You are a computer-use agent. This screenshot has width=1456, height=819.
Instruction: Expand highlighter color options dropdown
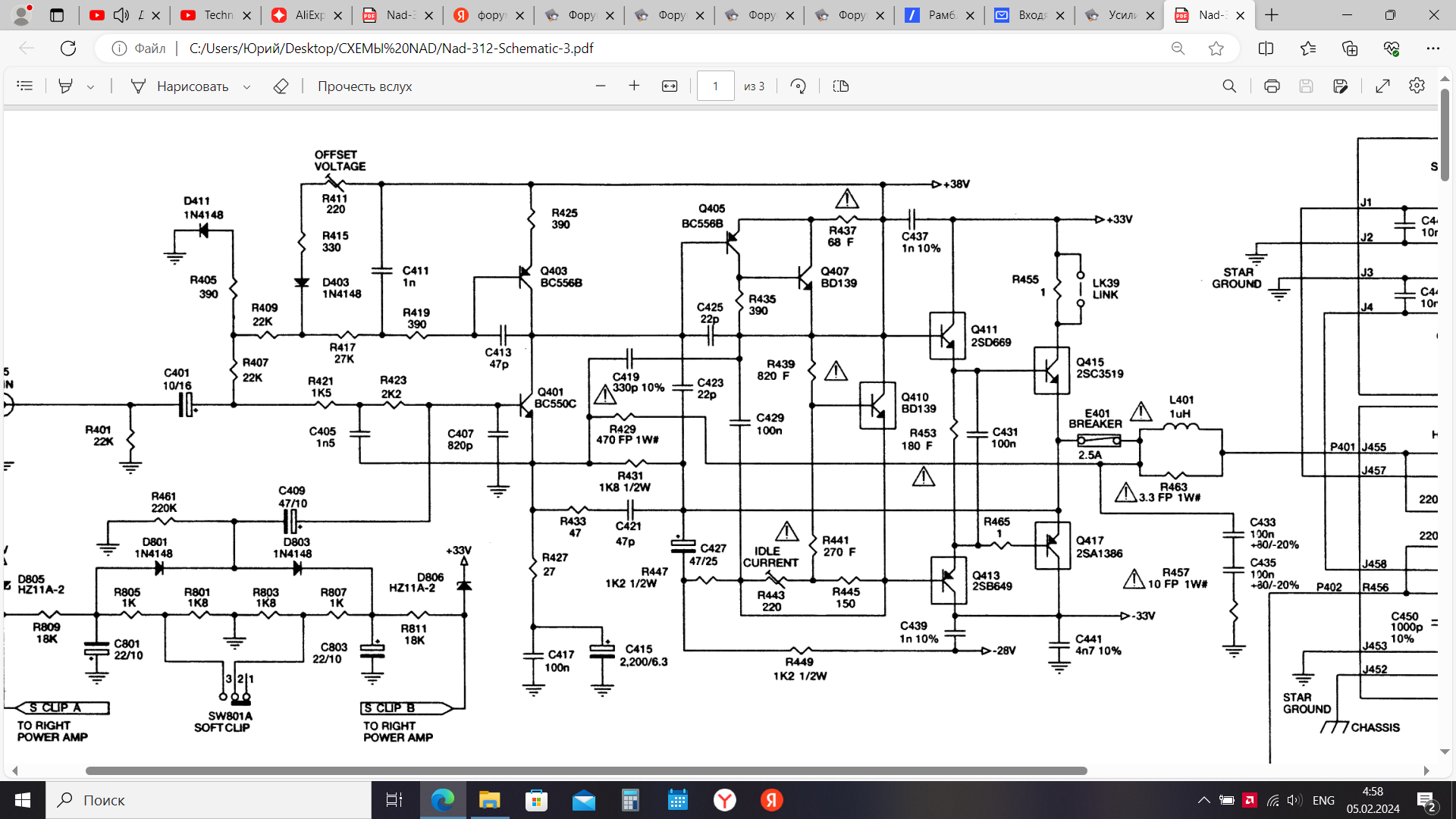click(x=90, y=87)
